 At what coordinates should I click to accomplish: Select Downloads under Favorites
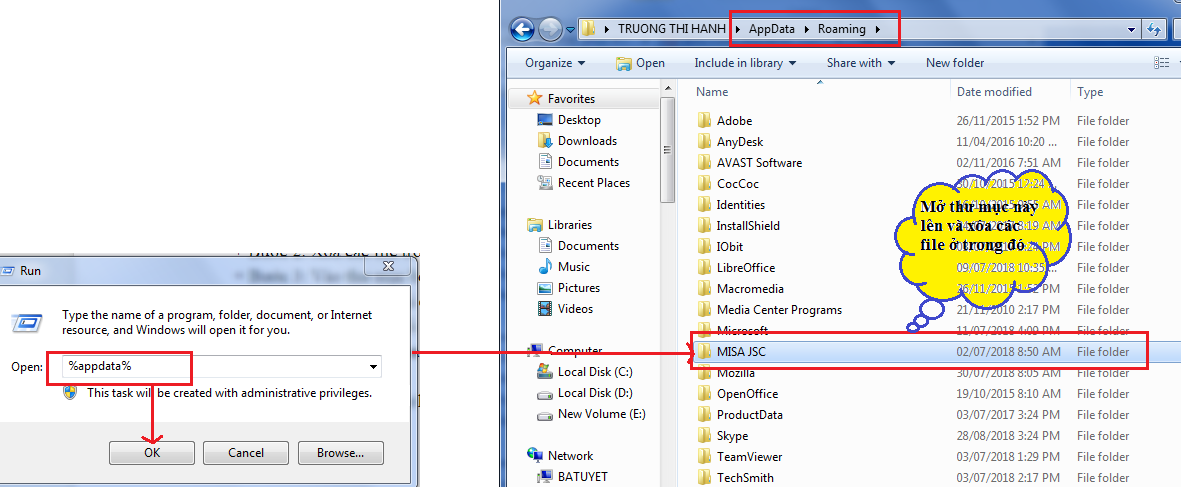(x=587, y=141)
